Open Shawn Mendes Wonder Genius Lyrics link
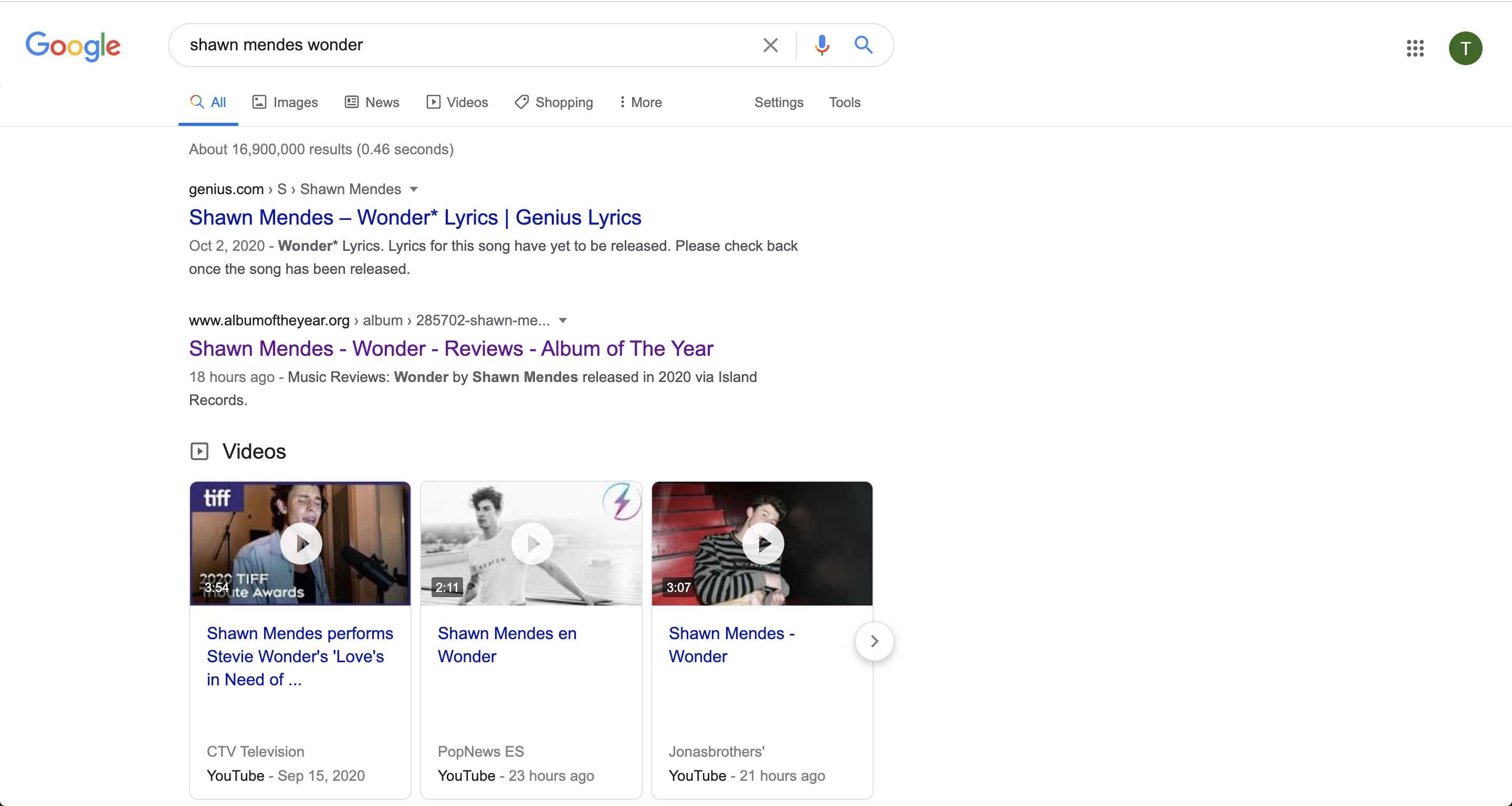 click(415, 217)
